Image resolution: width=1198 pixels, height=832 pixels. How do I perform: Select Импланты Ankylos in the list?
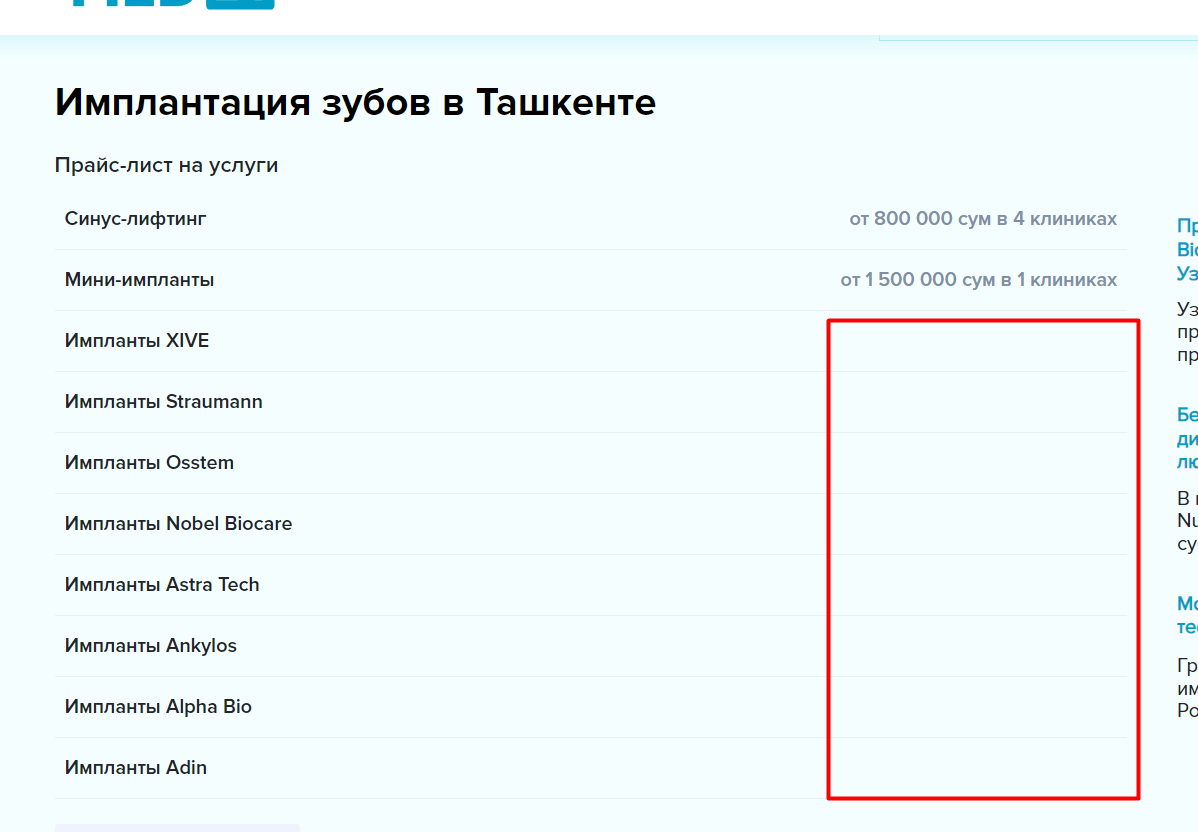click(591, 647)
